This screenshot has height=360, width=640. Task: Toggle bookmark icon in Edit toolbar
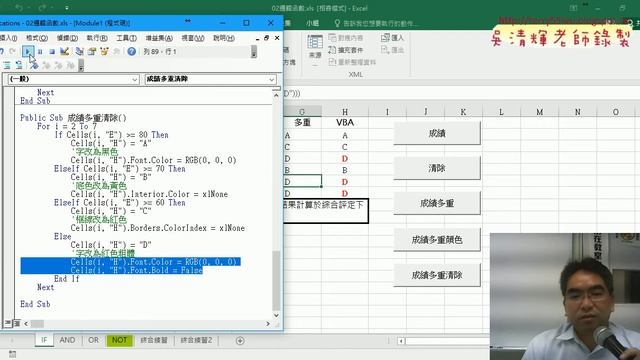pos(34,65)
